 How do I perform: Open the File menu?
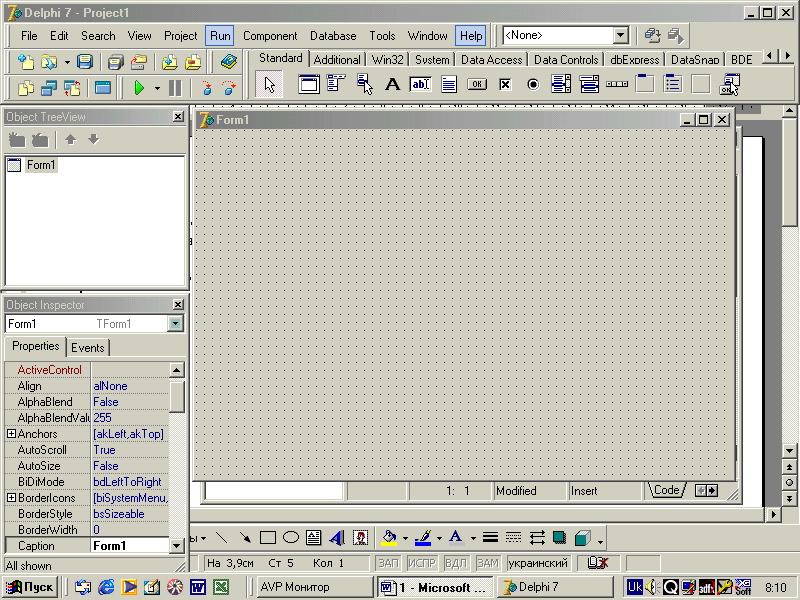click(x=29, y=36)
